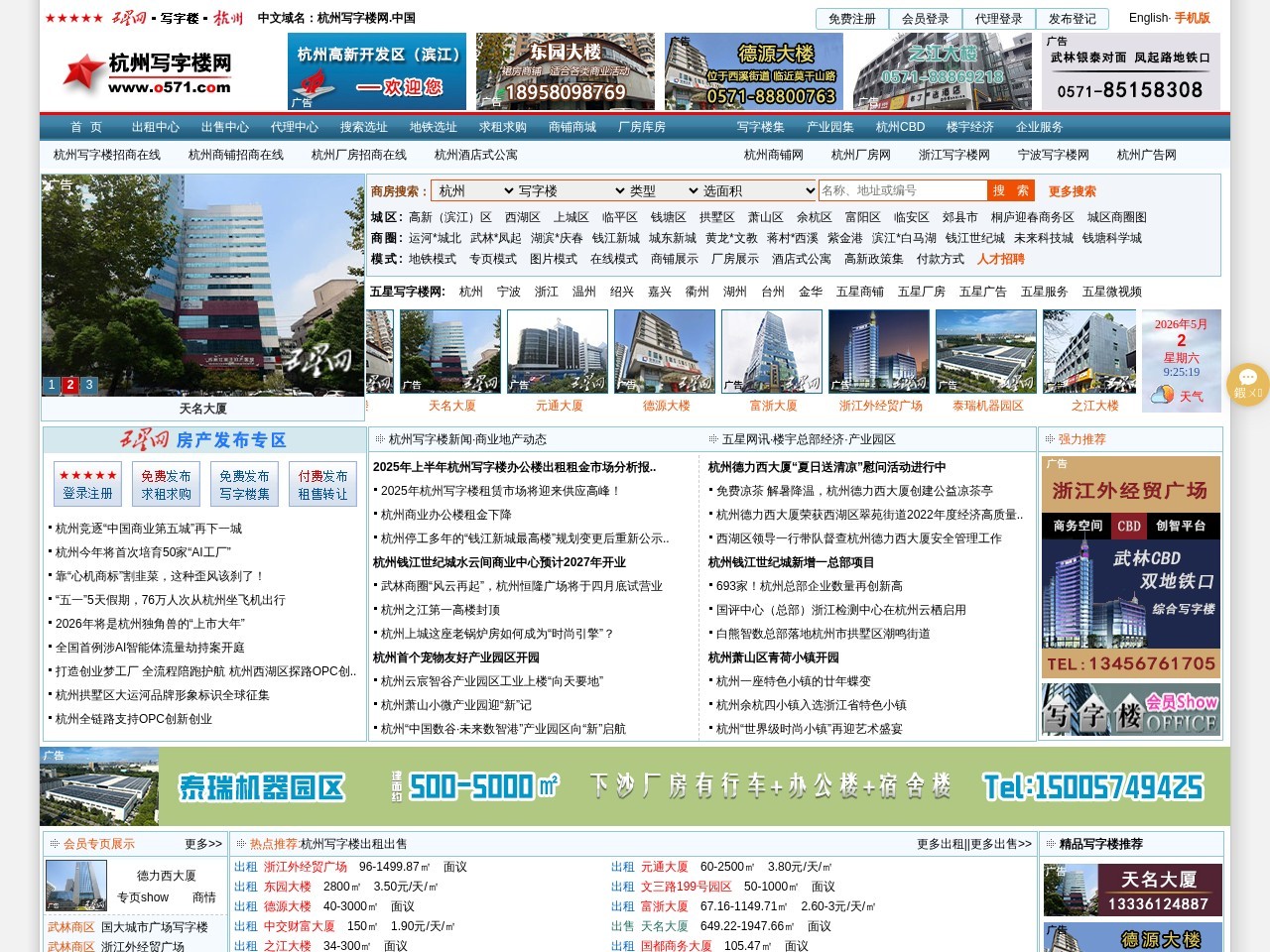The width and height of the screenshot is (1270, 952).
Task: Click the orange 搜索 search button
Action: point(1011,190)
